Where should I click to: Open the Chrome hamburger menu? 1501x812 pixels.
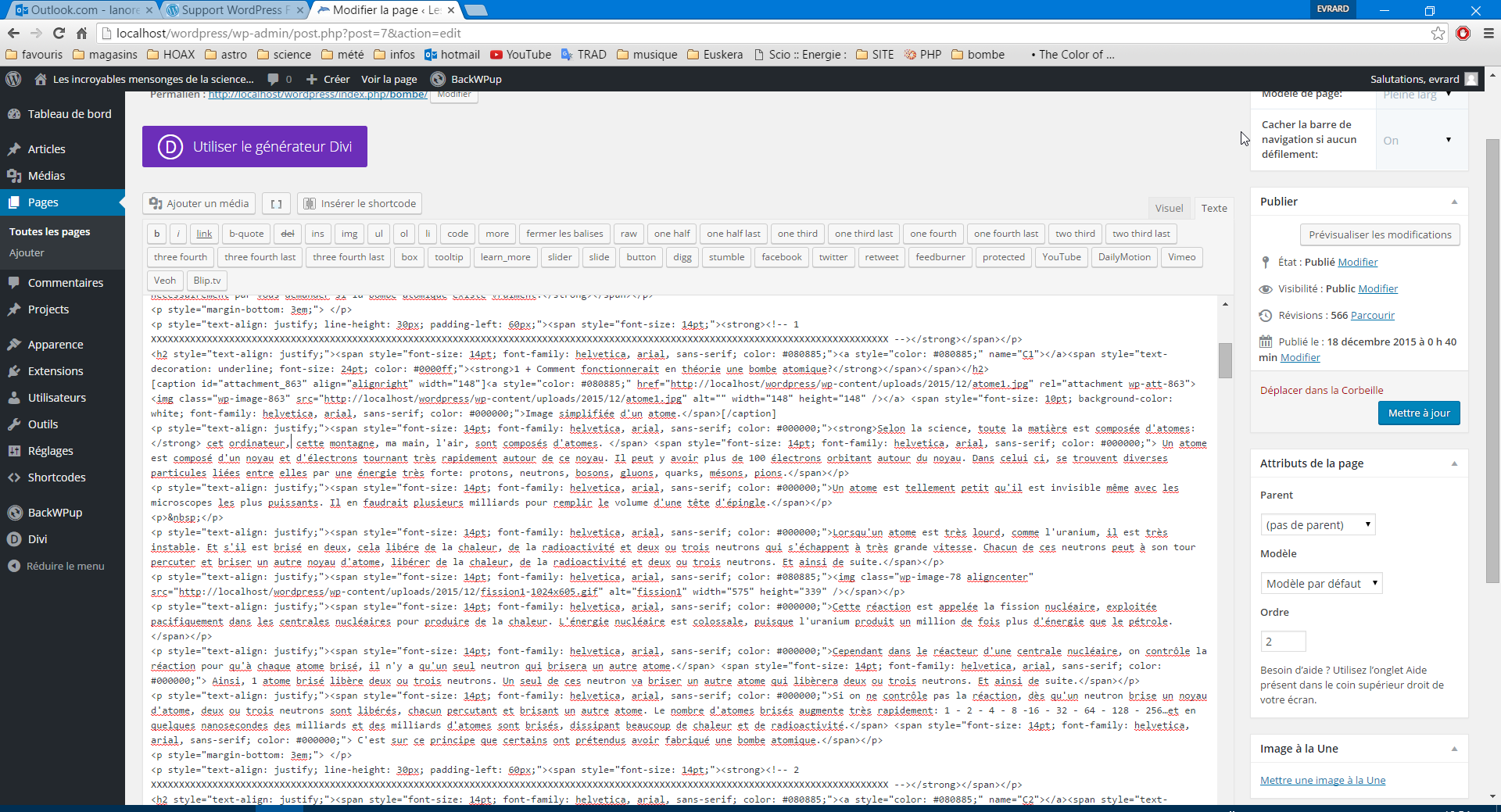(x=1488, y=33)
